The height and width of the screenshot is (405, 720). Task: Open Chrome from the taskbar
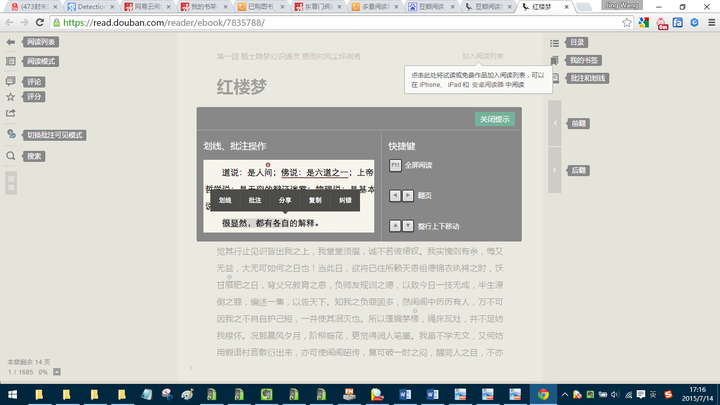click(543, 394)
